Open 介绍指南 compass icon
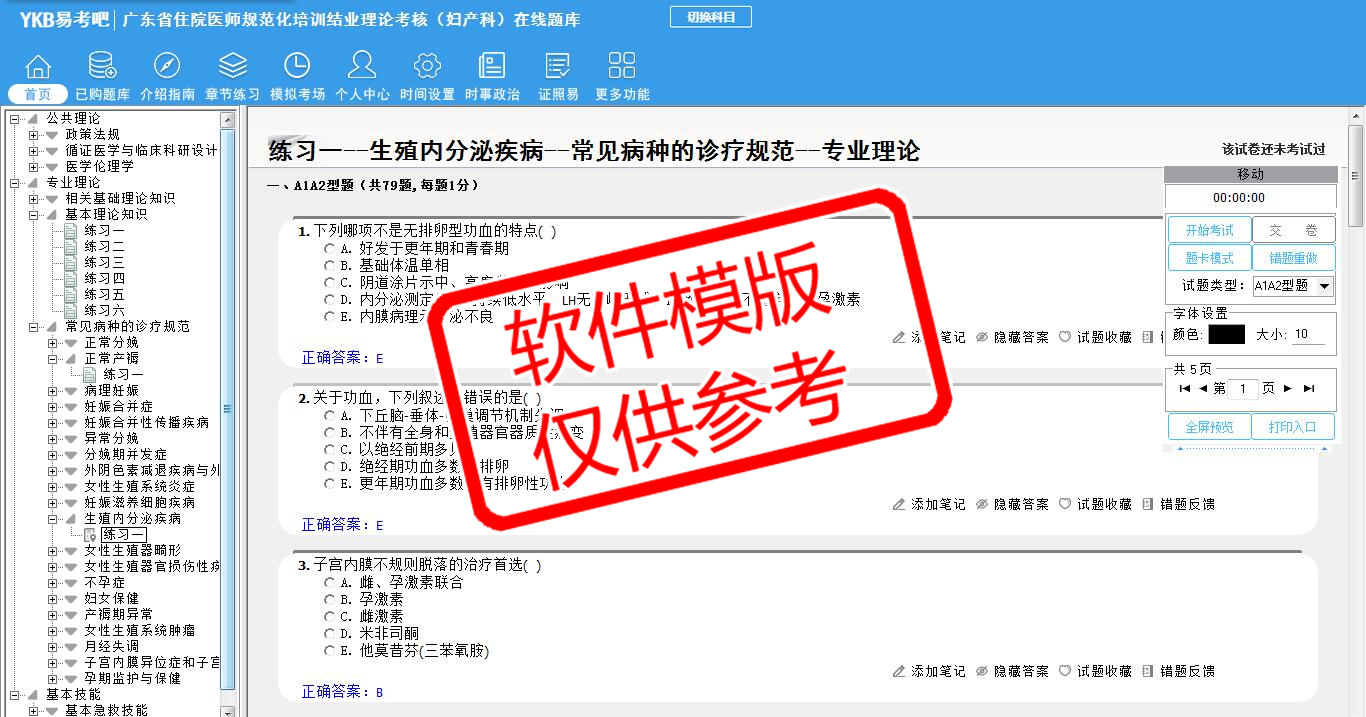 coord(167,67)
